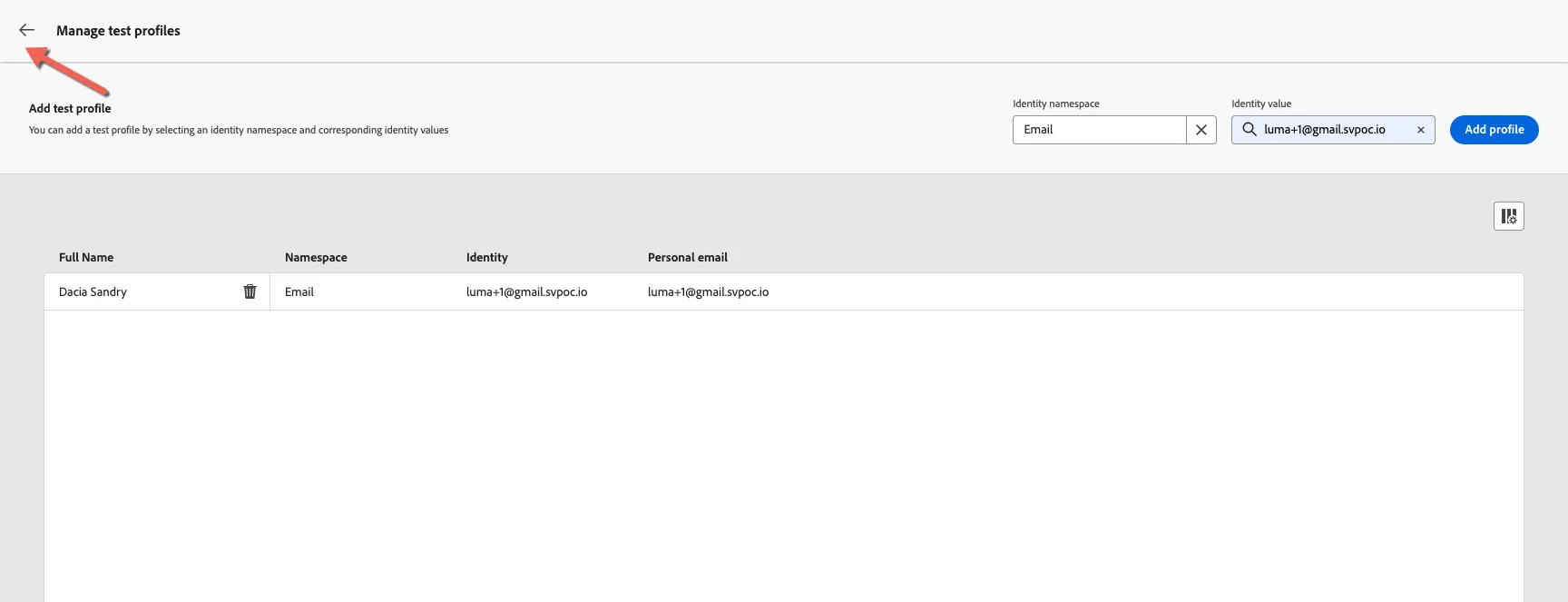Delete the Dacia Sandry test profile
The height and width of the screenshot is (602, 1568).
tap(250, 291)
